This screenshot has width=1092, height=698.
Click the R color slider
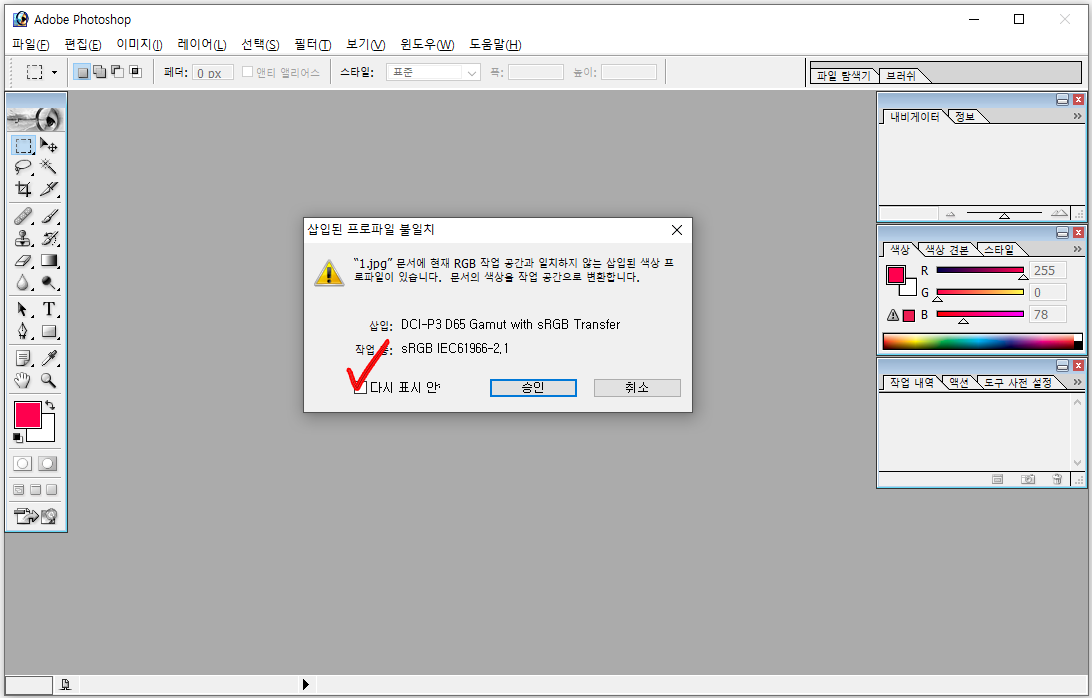coord(980,270)
